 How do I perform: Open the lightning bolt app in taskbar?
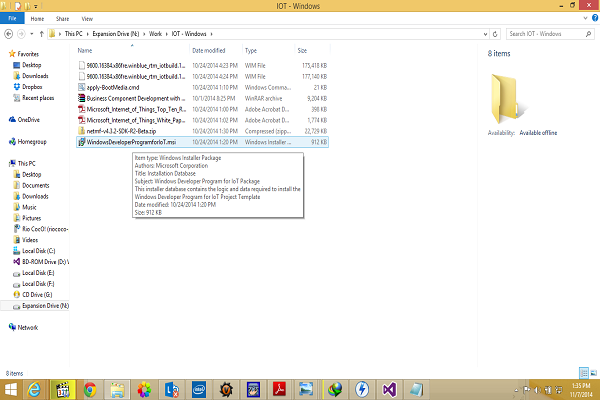[362, 390]
